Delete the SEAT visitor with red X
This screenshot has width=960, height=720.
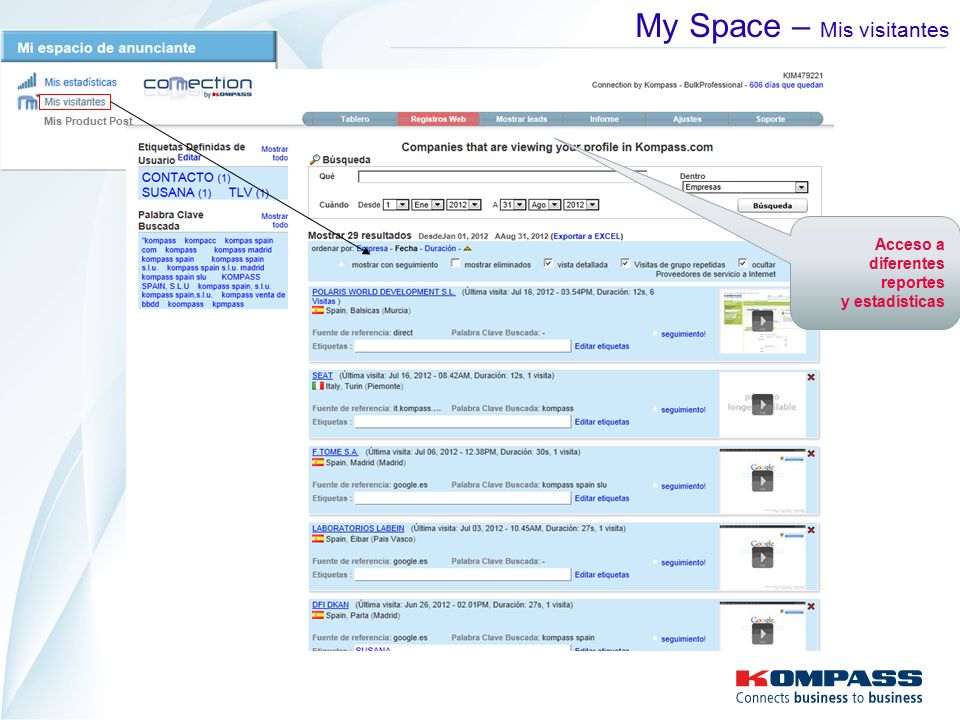click(x=811, y=377)
